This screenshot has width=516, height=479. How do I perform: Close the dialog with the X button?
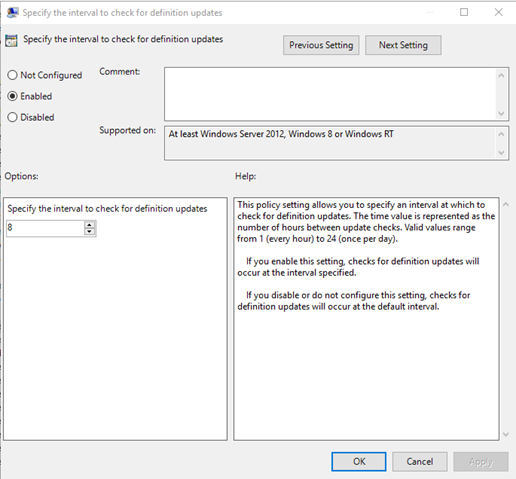click(x=498, y=12)
